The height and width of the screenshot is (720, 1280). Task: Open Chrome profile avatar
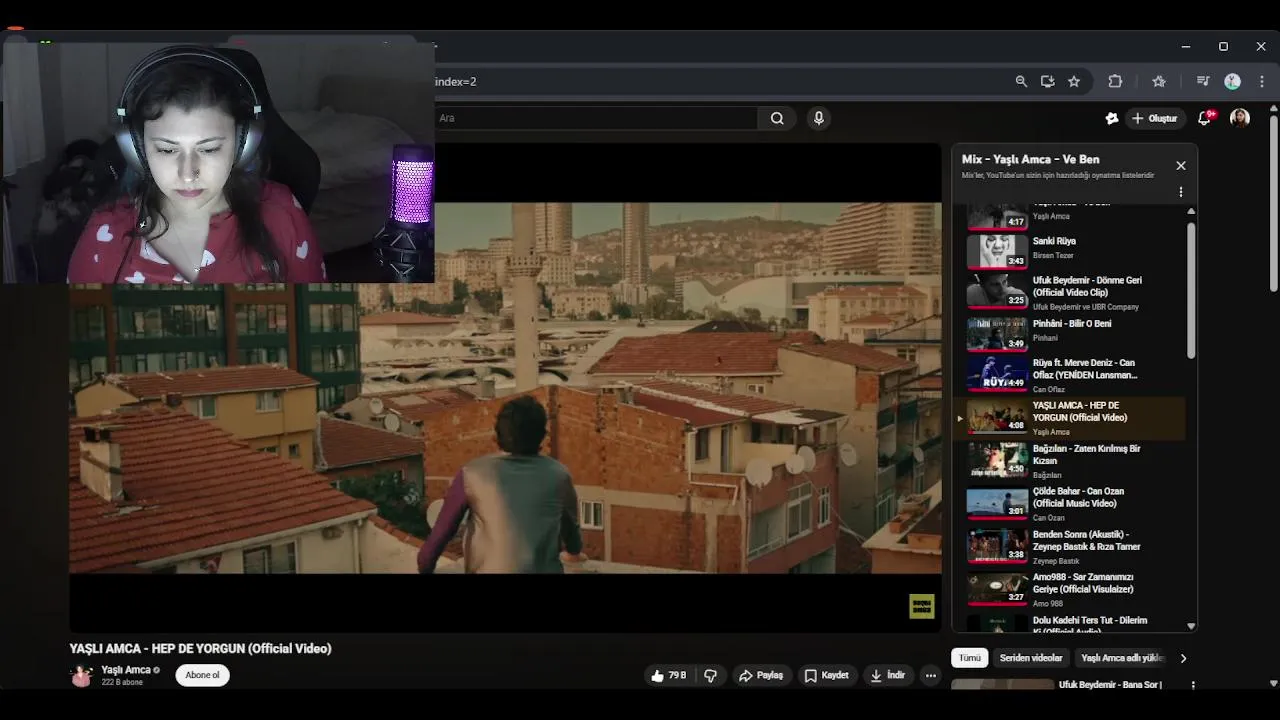pyautogui.click(x=1233, y=81)
